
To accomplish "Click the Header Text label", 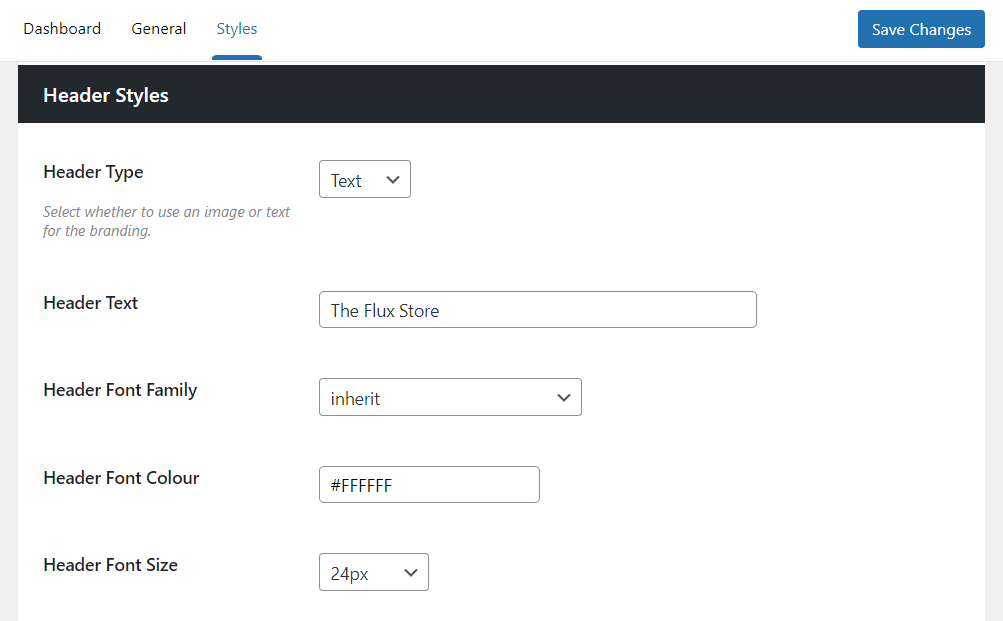I will click(x=91, y=303).
